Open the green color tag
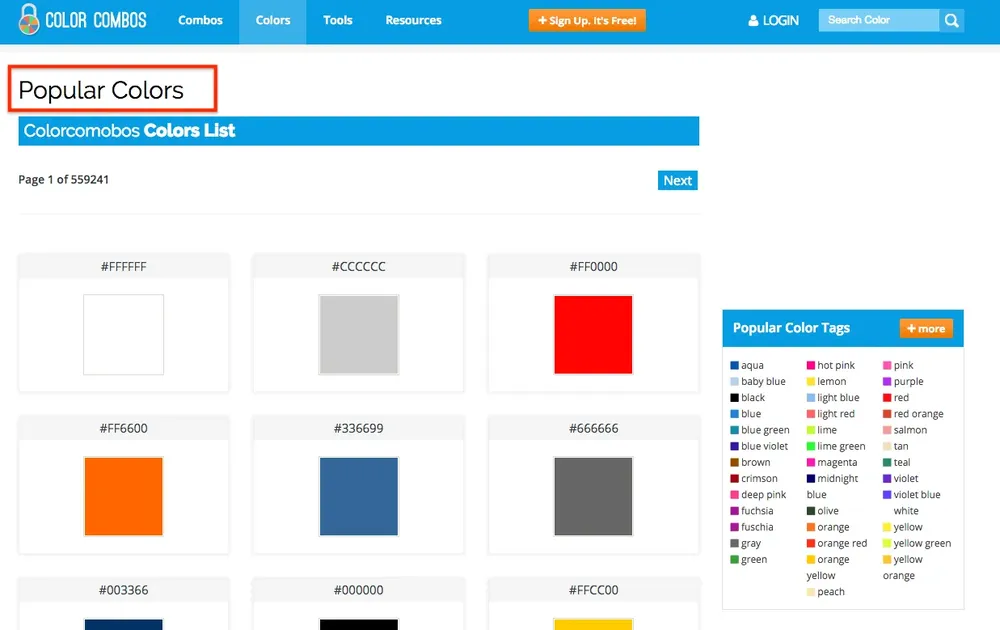This screenshot has height=630, width=1000. click(x=754, y=559)
